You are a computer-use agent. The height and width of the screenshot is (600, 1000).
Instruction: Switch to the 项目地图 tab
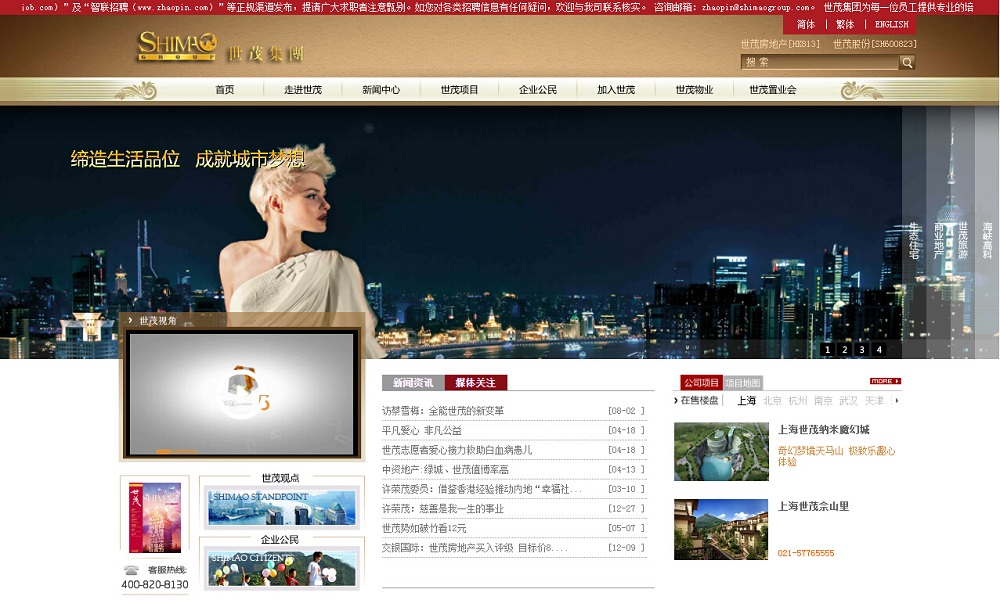[x=743, y=383]
